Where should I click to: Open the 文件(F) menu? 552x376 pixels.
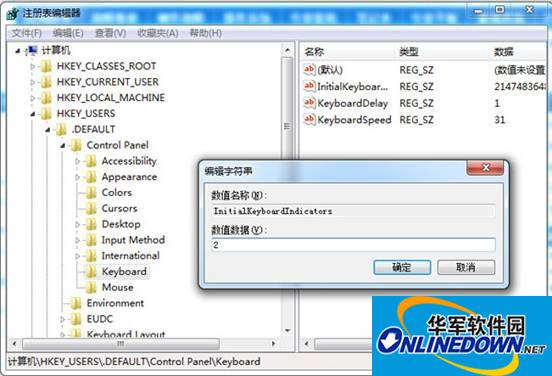point(27,33)
